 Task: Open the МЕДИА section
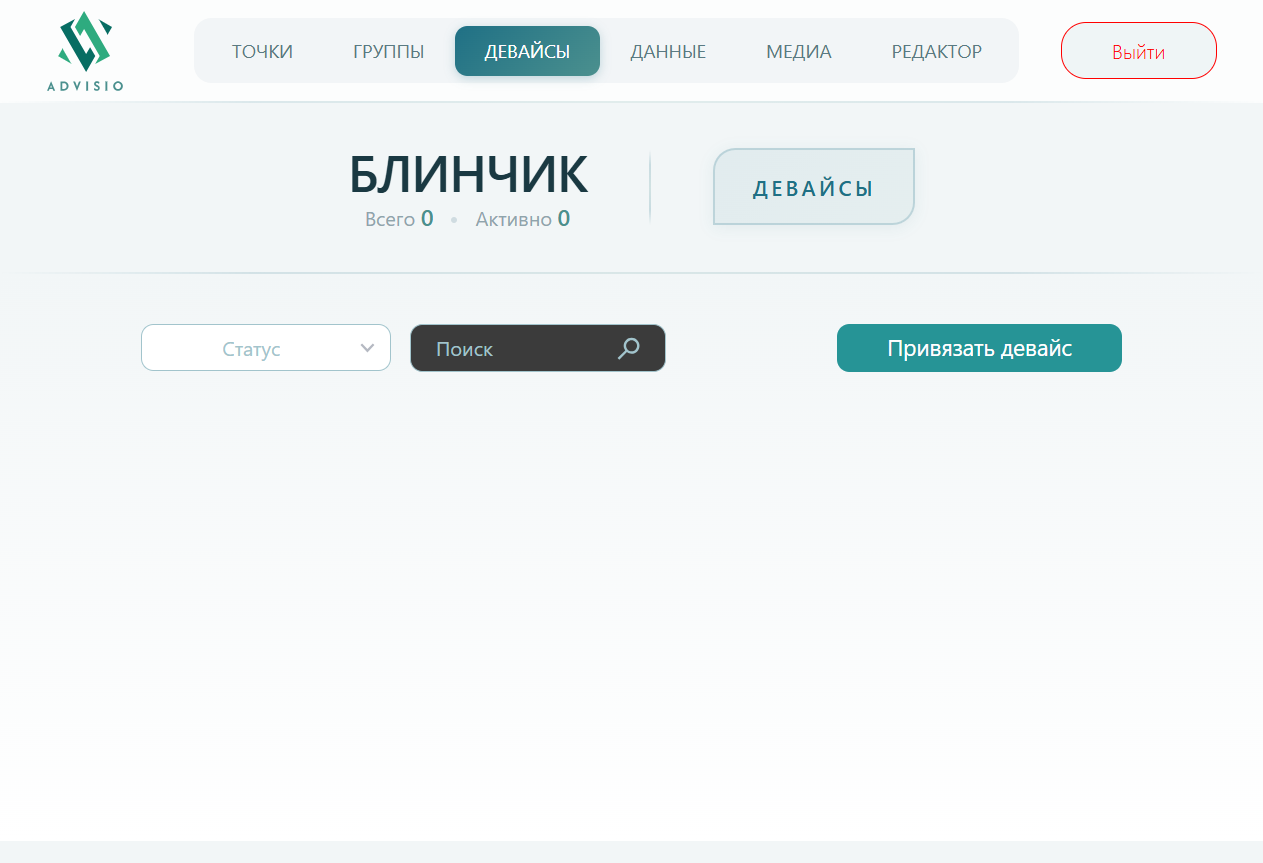pyautogui.click(x=798, y=50)
